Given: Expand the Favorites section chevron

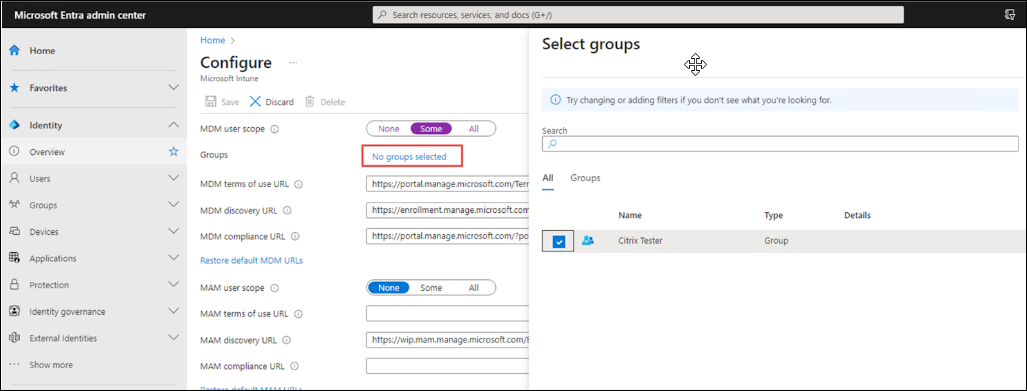Looking at the screenshot, I should [x=174, y=87].
